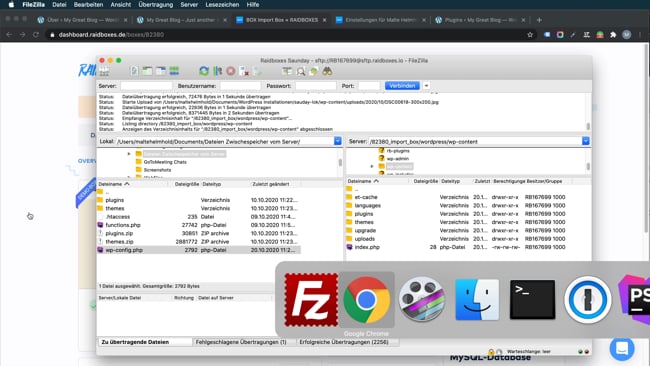Toggle the transfer queue view icon
Viewport: 650px width, 366px height.
[x=174, y=71]
